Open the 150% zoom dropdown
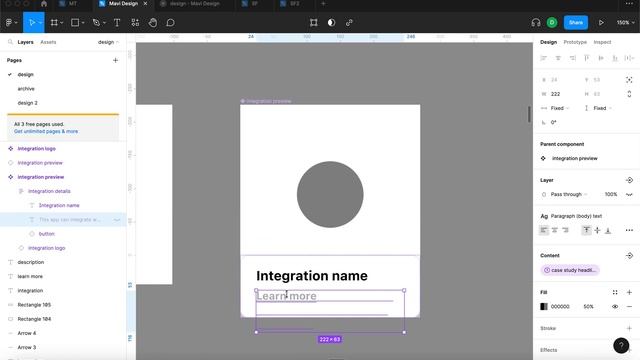This screenshot has height=360, width=640. pyautogui.click(x=626, y=23)
